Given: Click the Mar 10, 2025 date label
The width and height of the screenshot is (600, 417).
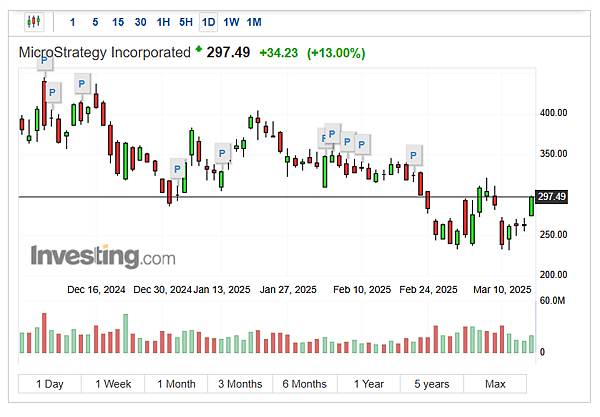Looking at the screenshot, I should click(502, 290).
